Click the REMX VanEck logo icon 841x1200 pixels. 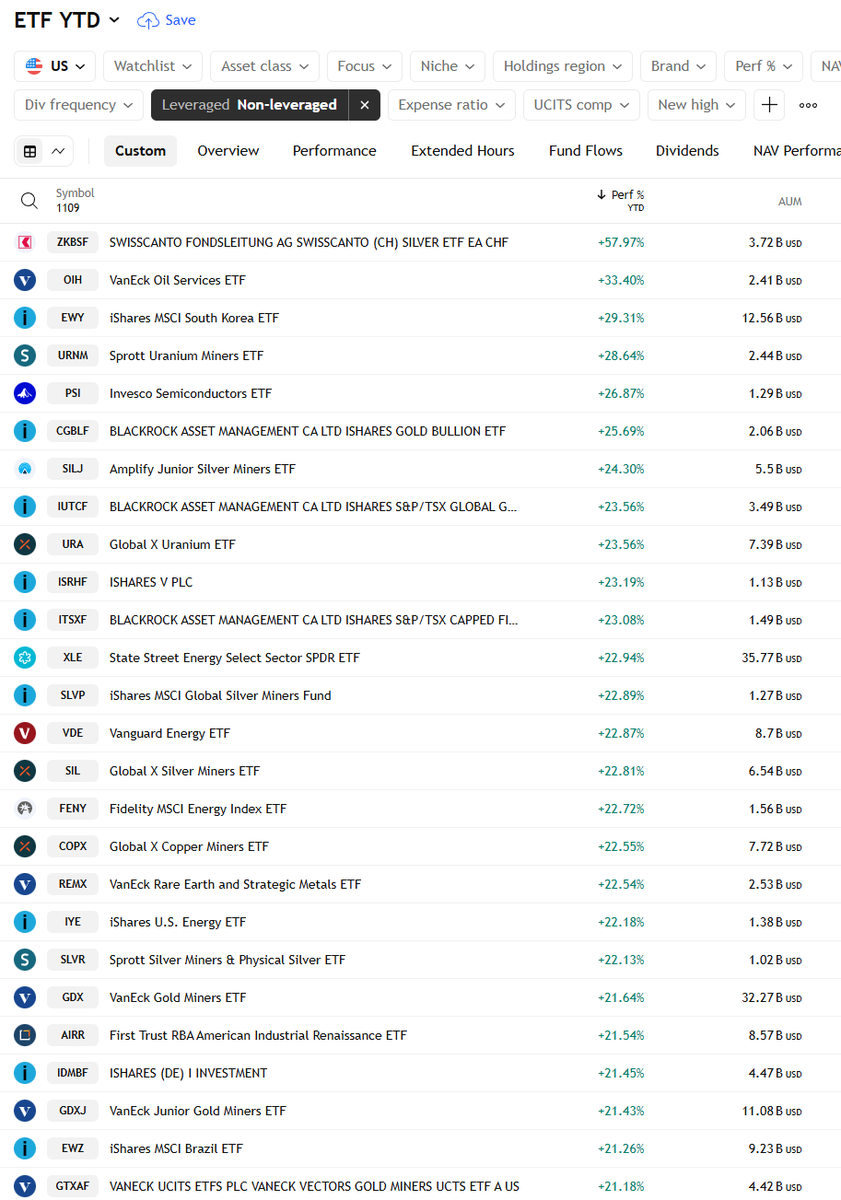(25, 884)
